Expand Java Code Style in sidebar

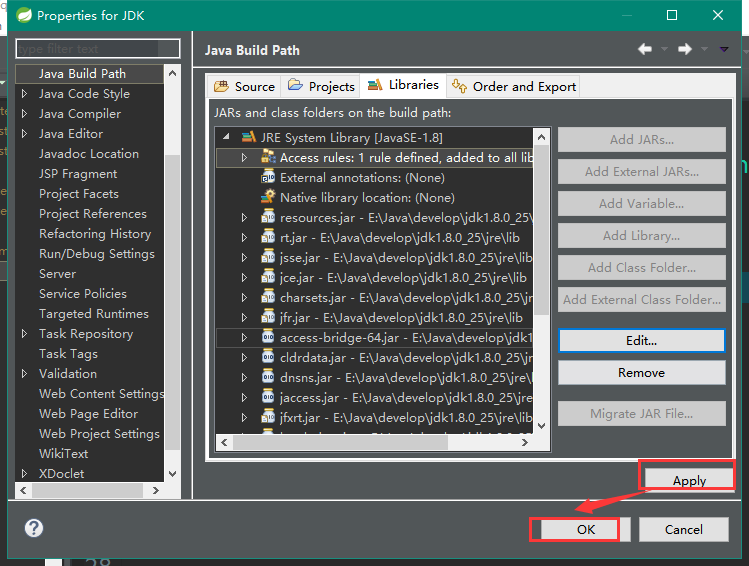pos(24,94)
